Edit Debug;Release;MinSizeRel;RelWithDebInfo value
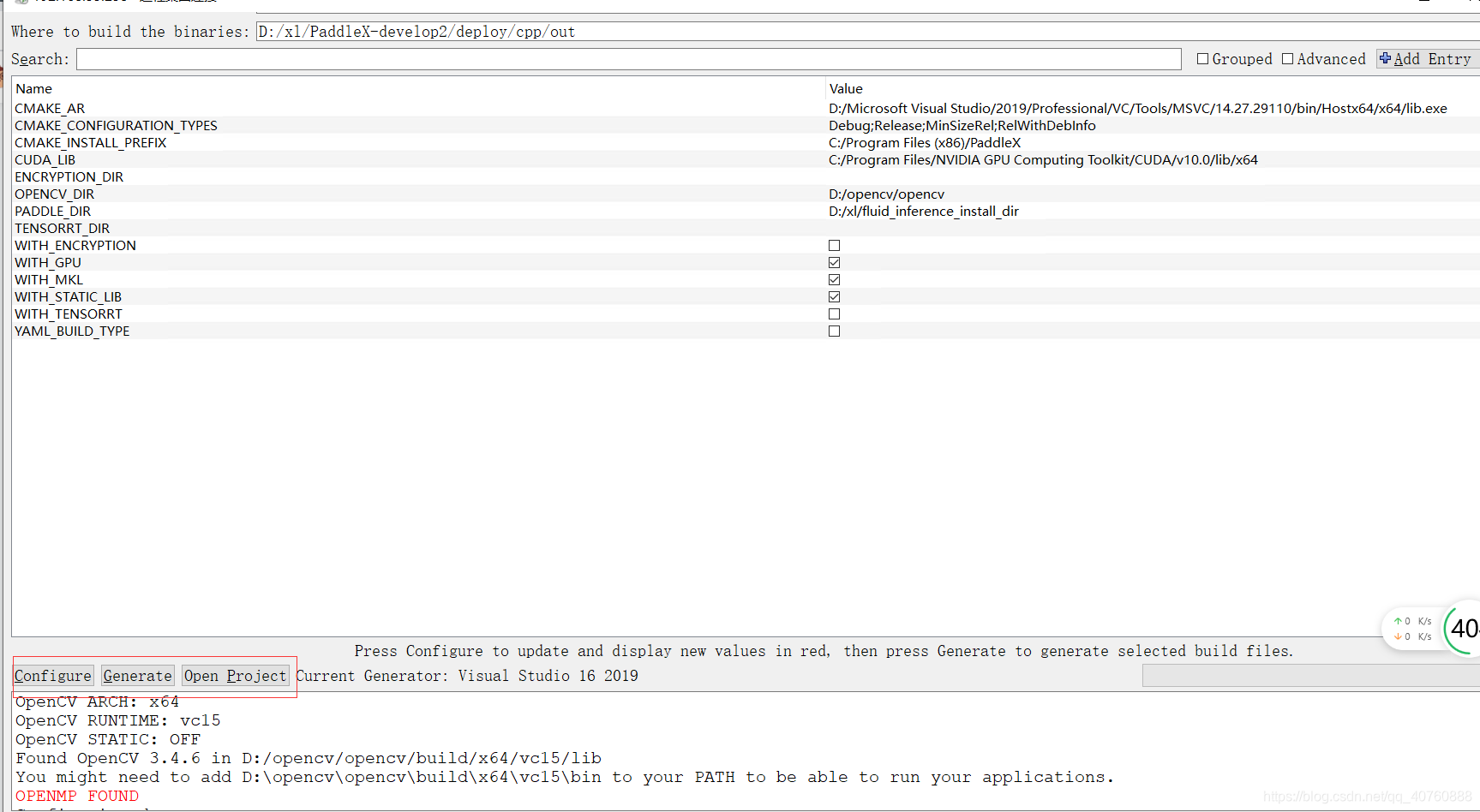The width and height of the screenshot is (1480, 812). pyautogui.click(x=962, y=126)
